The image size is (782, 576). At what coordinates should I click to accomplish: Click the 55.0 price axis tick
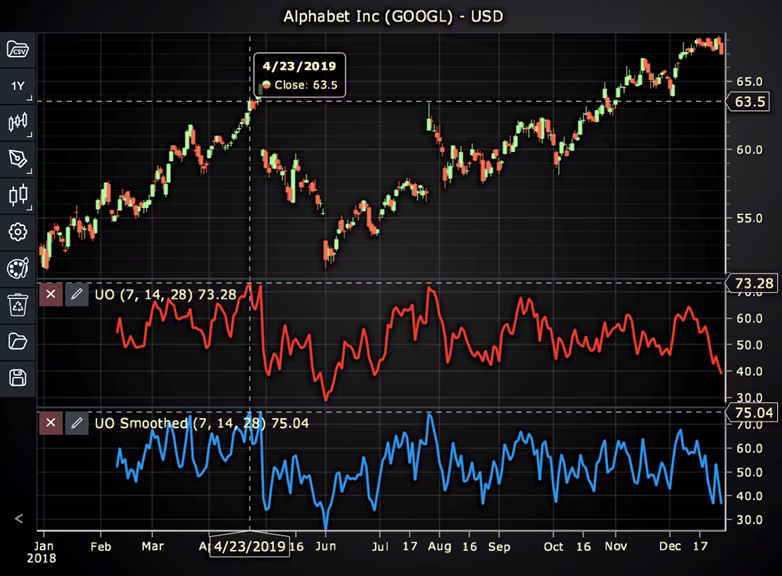(x=749, y=218)
